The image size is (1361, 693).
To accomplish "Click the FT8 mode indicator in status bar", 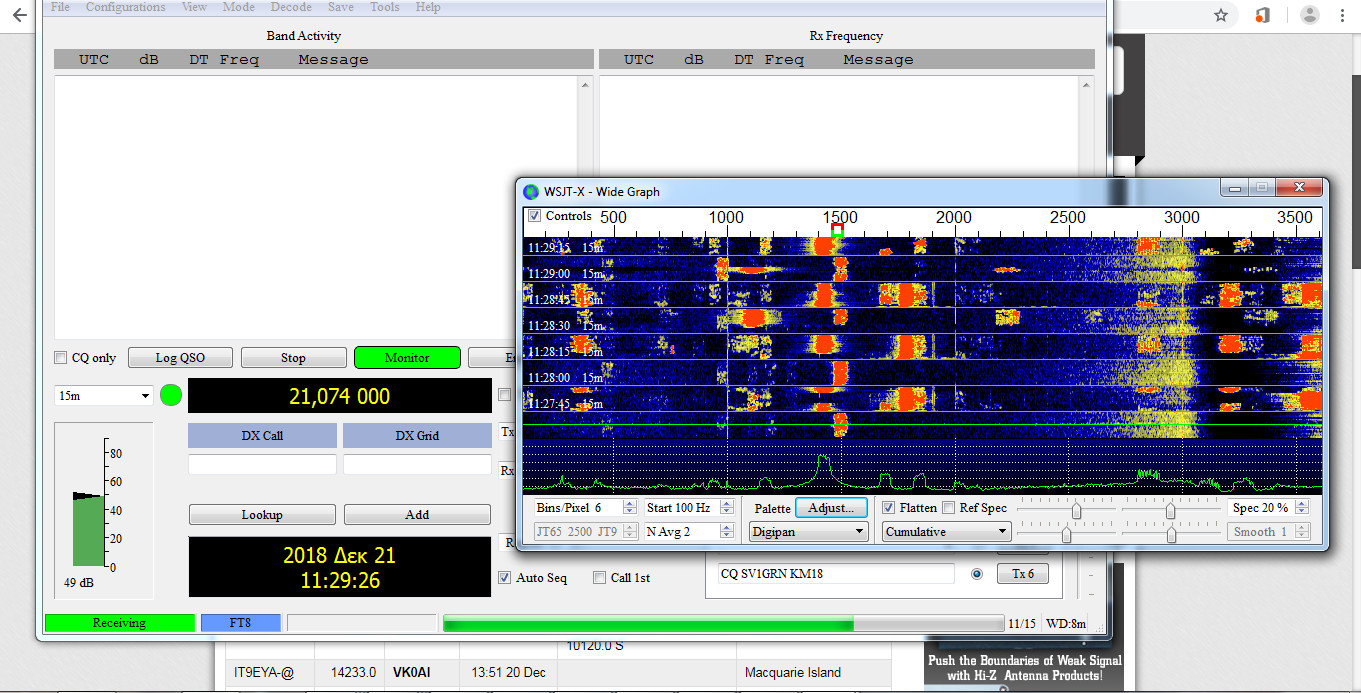I will point(240,622).
